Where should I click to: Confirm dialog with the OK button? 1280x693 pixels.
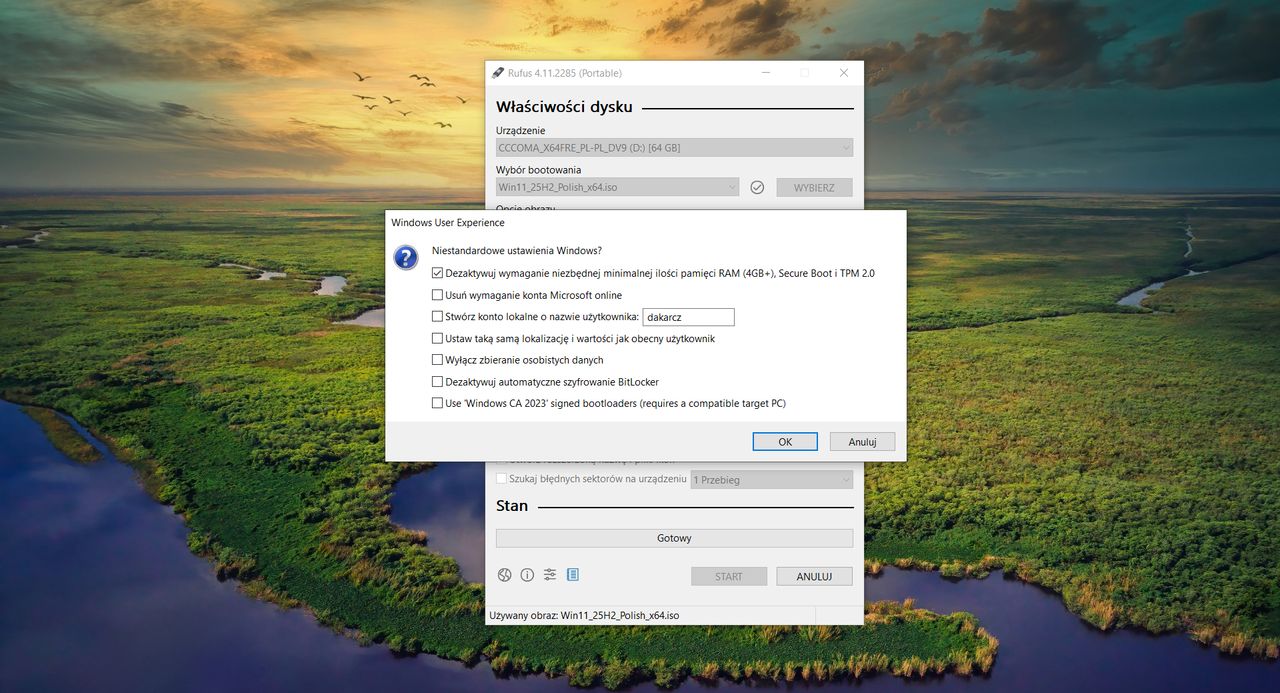coord(785,441)
